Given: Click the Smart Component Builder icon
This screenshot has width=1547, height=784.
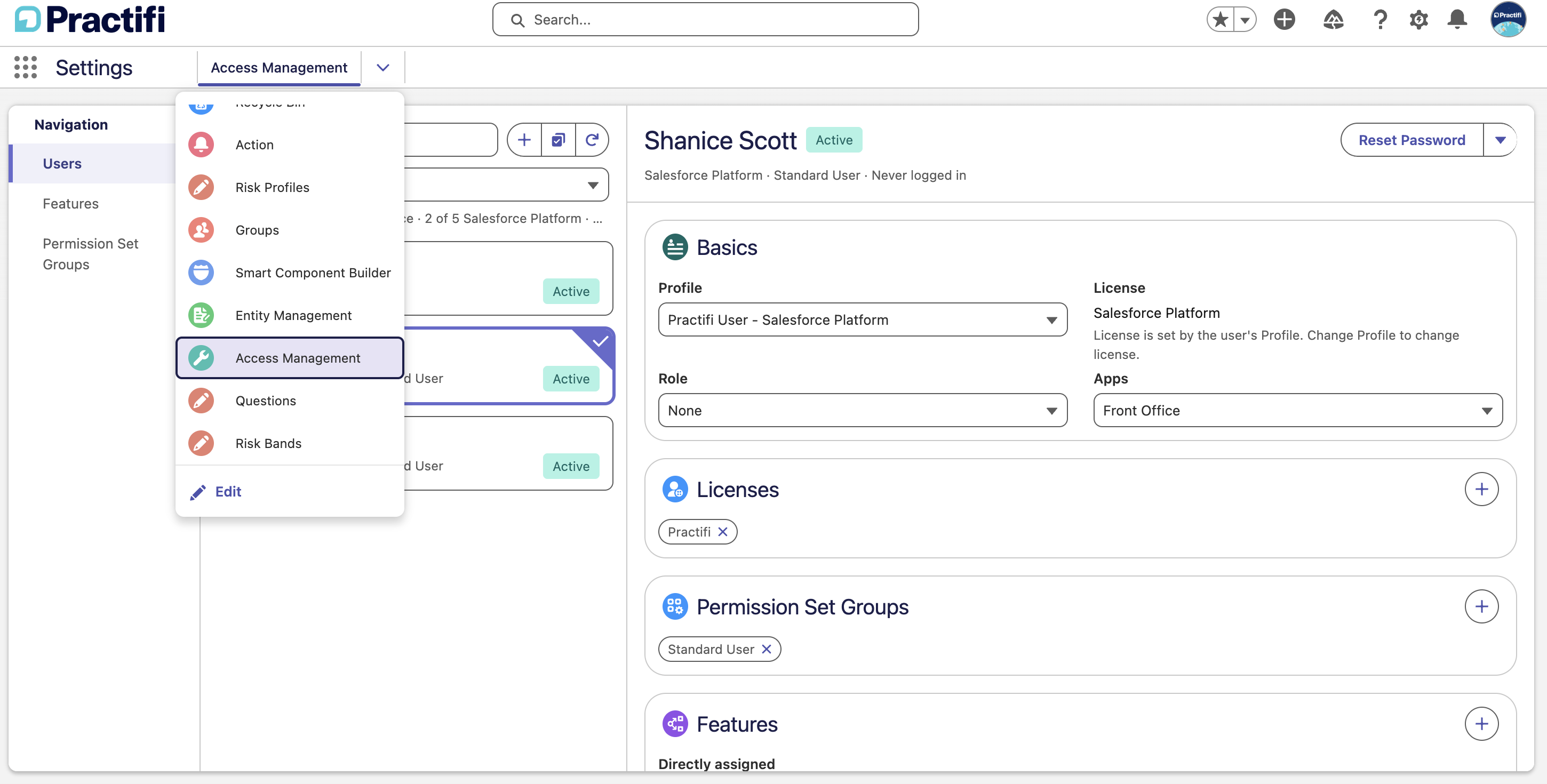Looking at the screenshot, I should click(x=201, y=273).
